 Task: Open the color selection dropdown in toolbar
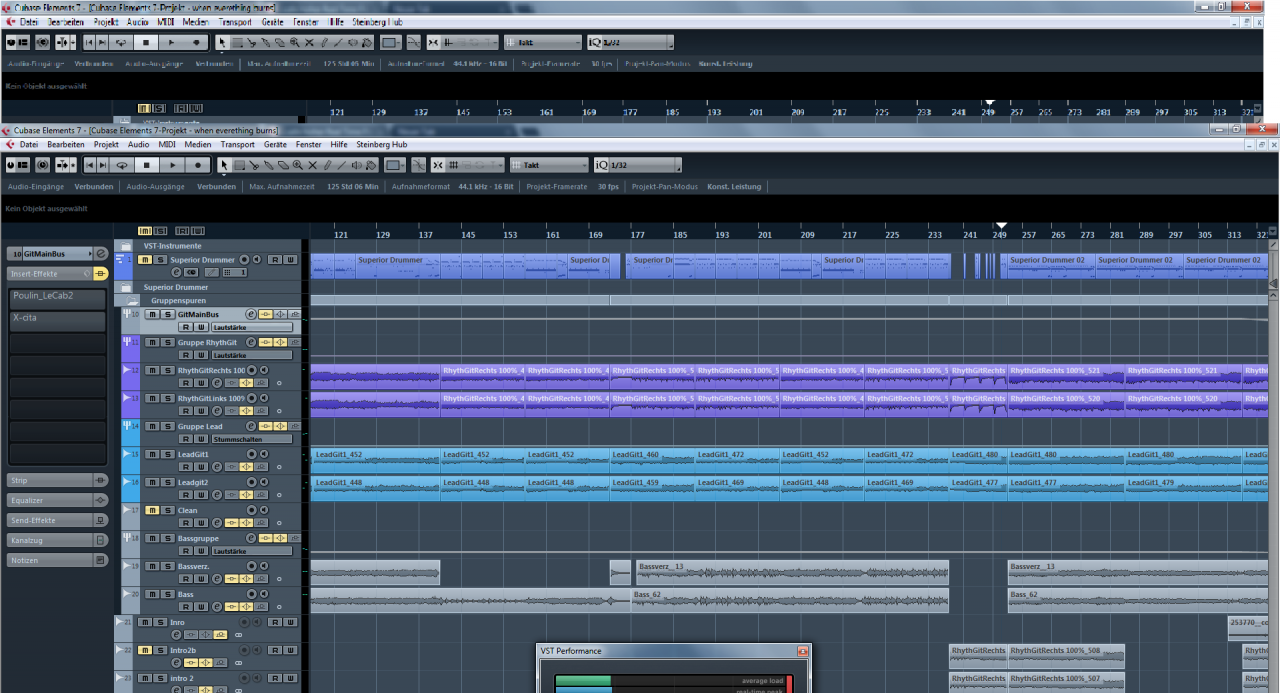pyautogui.click(x=395, y=165)
